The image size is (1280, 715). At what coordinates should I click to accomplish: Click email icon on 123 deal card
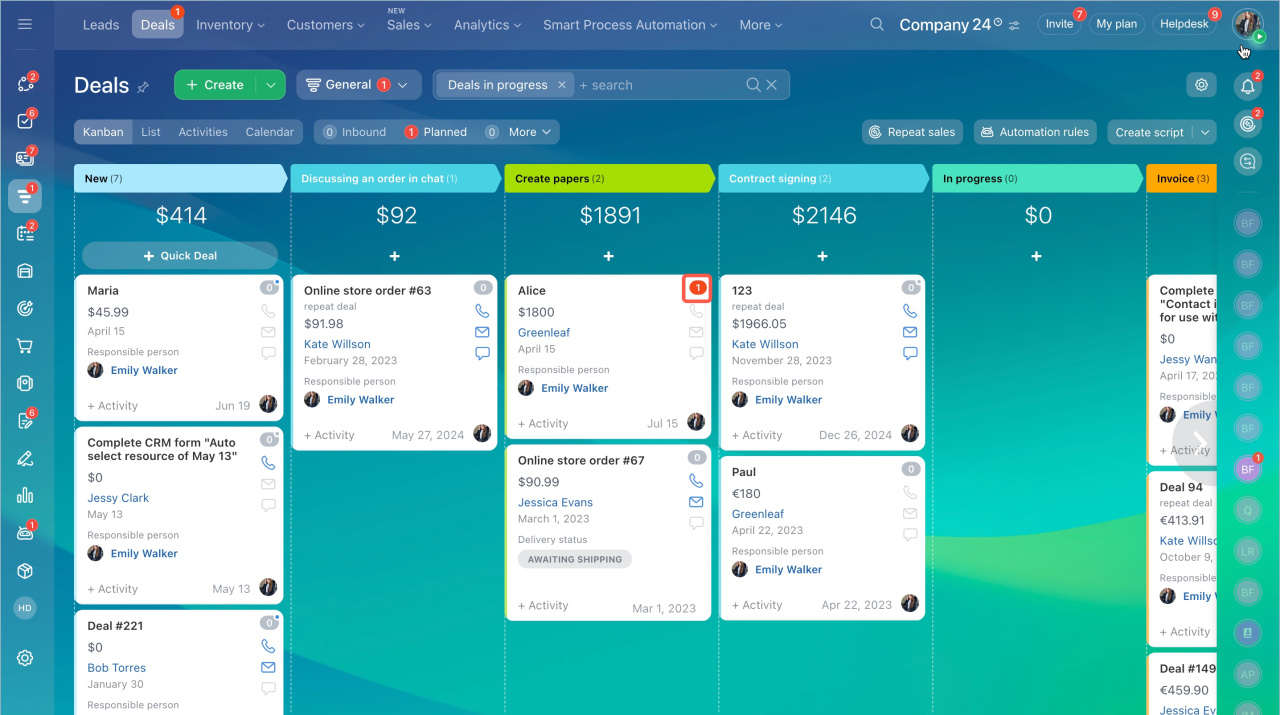click(910, 332)
